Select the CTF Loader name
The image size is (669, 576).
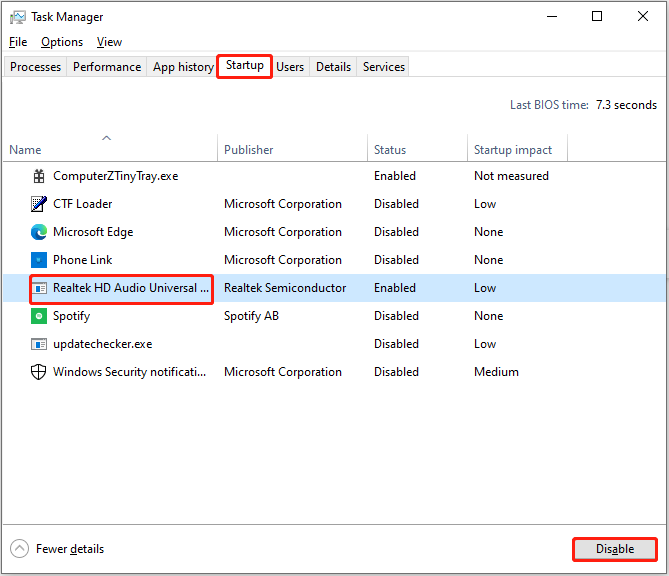click(x=83, y=204)
